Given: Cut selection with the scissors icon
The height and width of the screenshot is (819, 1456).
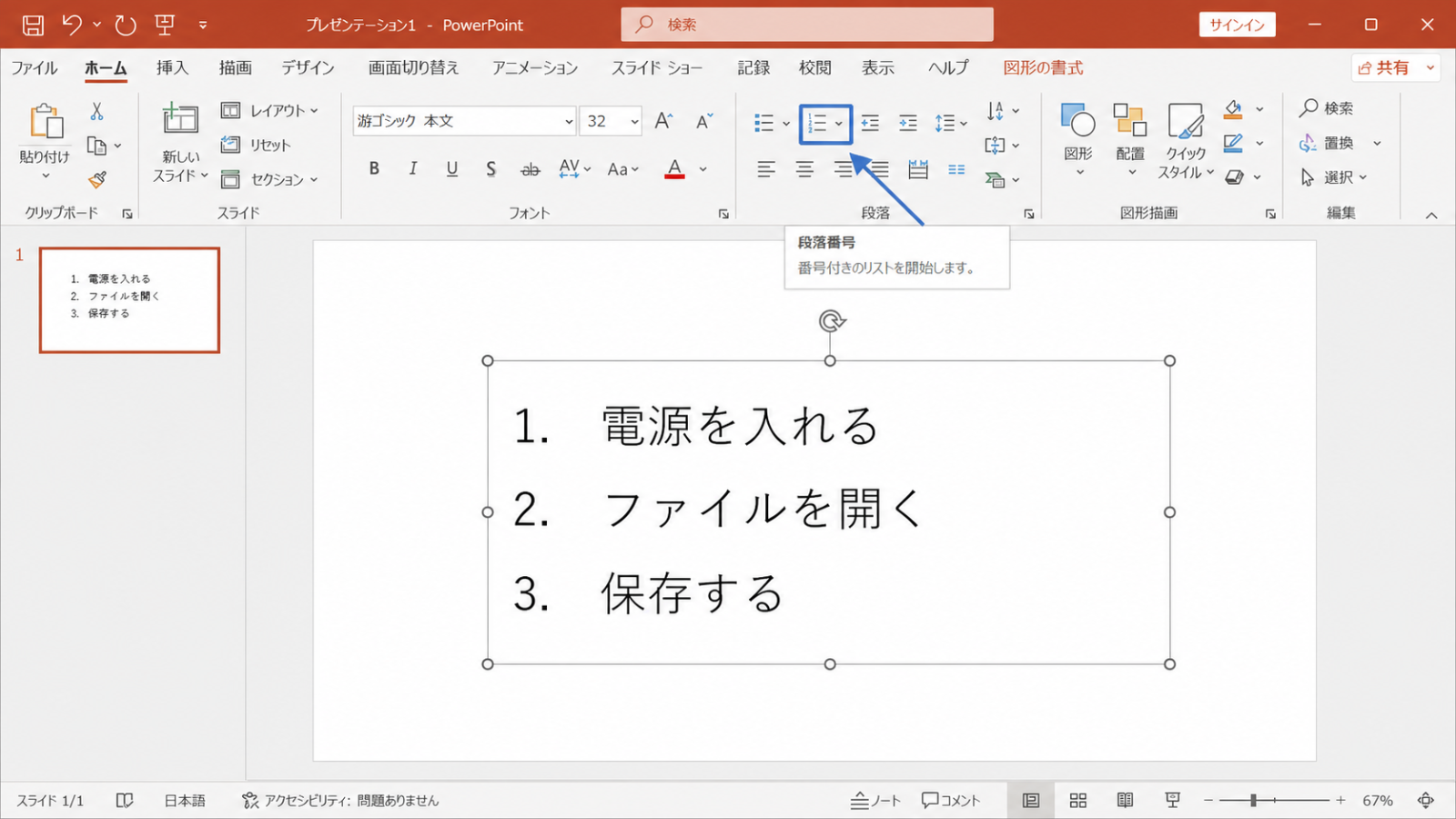Looking at the screenshot, I should (x=96, y=111).
